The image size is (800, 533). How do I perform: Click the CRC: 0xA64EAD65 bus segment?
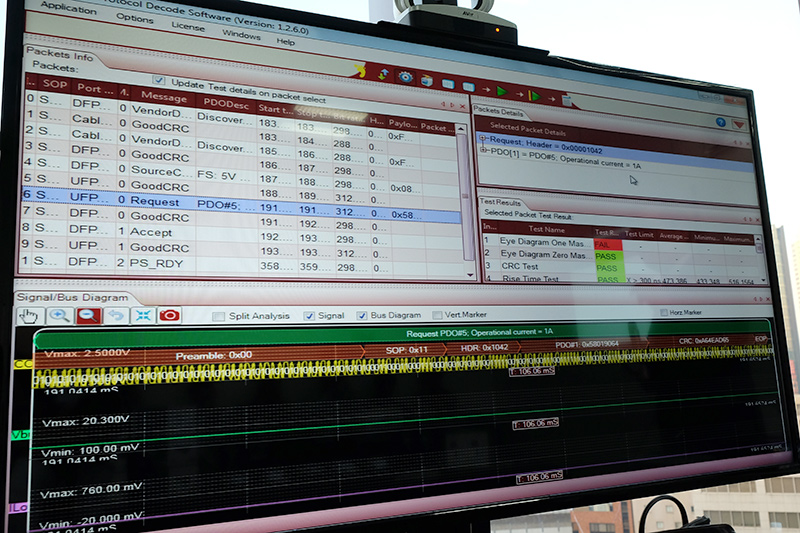pyautogui.click(x=704, y=340)
